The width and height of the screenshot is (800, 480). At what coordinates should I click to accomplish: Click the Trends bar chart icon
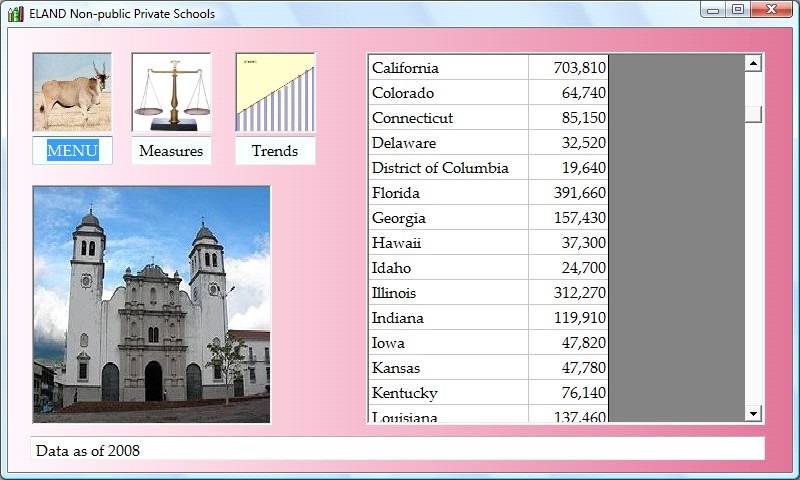pyautogui.click(x=275, y=92)
